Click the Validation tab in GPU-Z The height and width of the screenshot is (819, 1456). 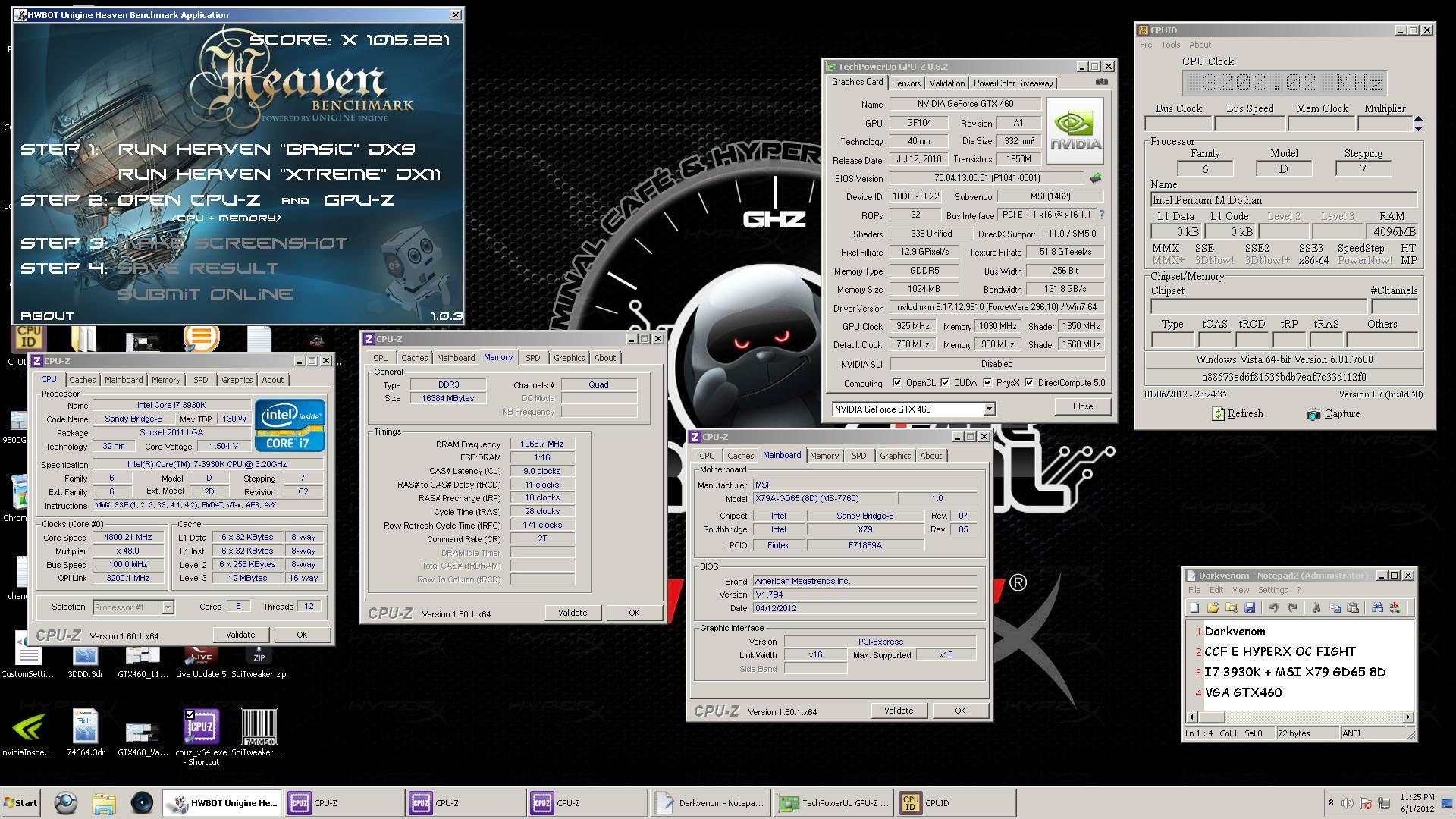click(946, 83)
